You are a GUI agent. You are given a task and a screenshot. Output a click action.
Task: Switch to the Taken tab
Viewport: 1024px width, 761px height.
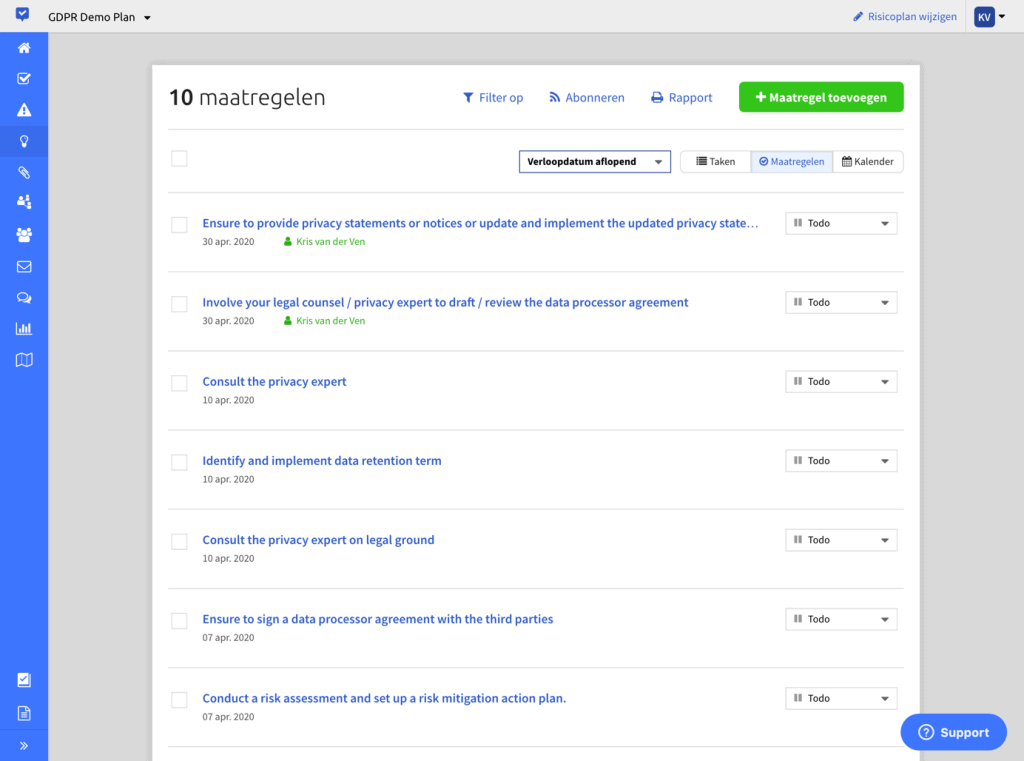[715, 161]
